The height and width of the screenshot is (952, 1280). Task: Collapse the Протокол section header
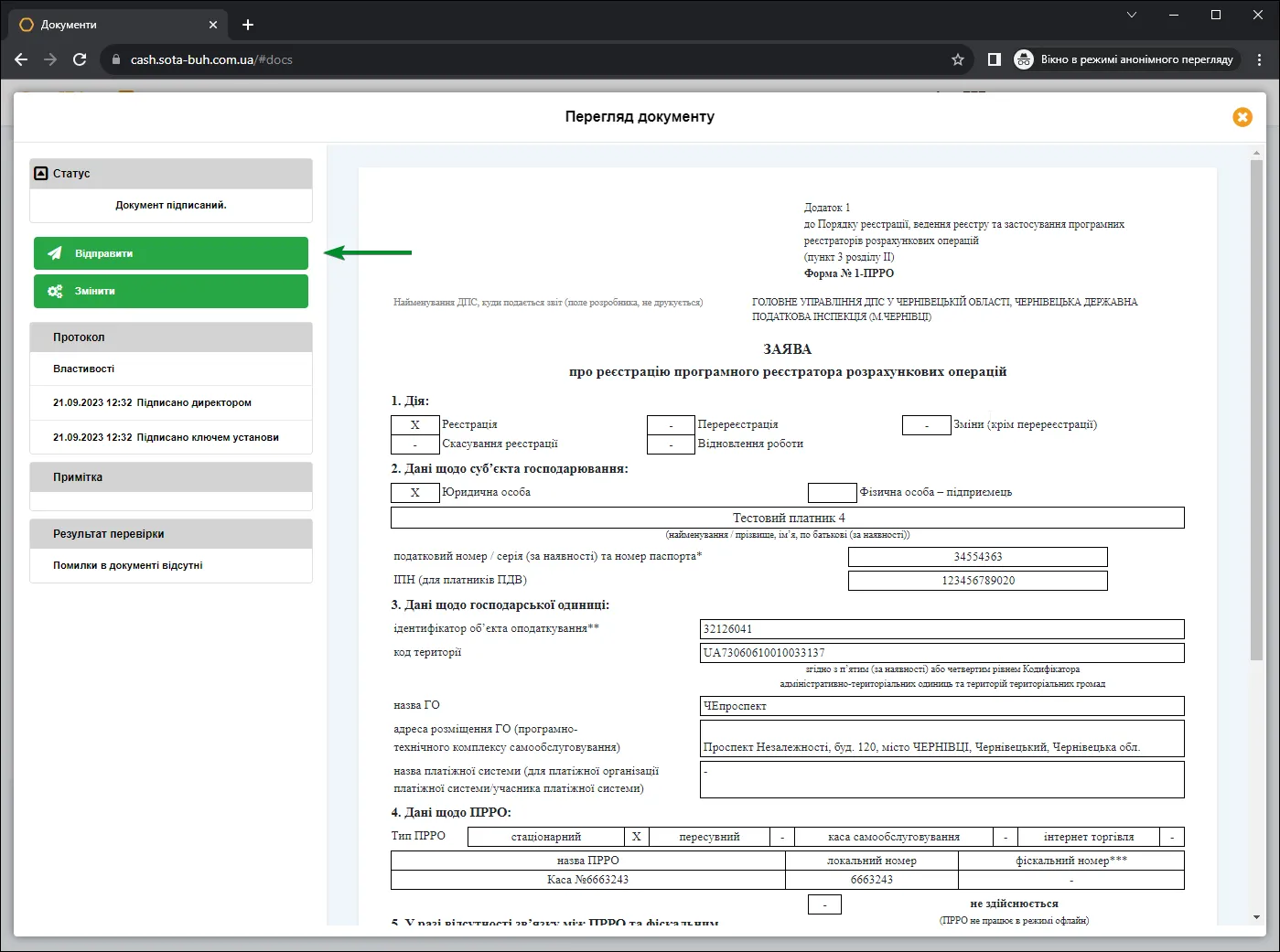click(171, 337)
